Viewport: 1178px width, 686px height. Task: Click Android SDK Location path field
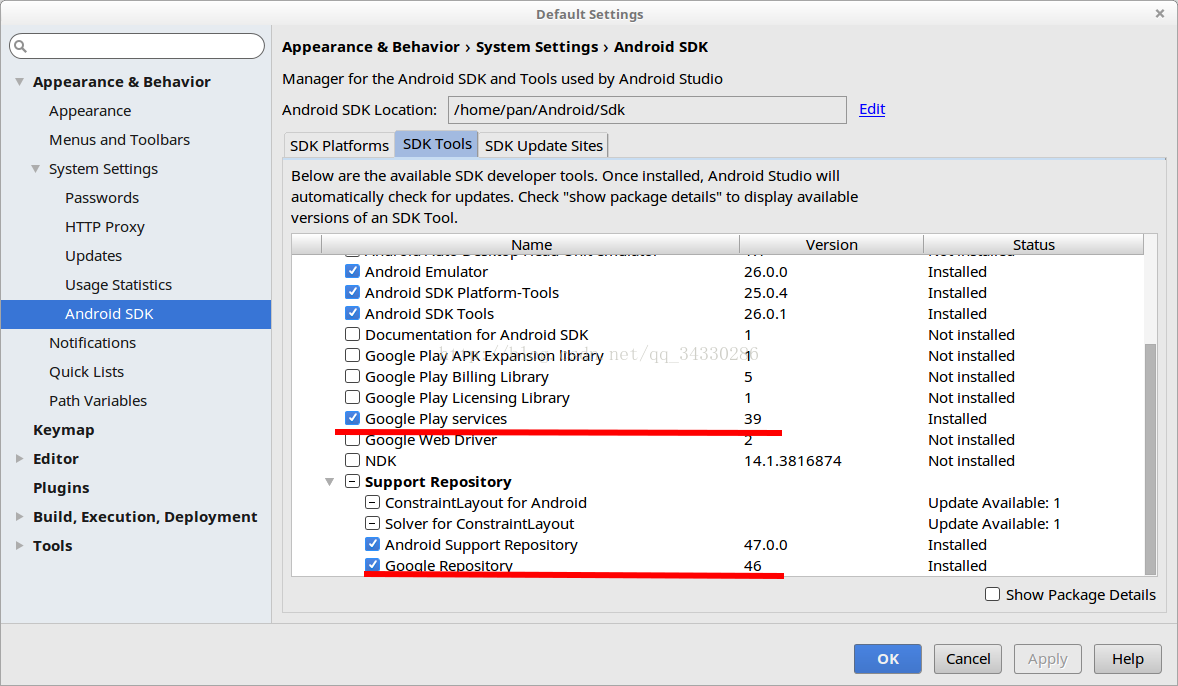point(647,110)
